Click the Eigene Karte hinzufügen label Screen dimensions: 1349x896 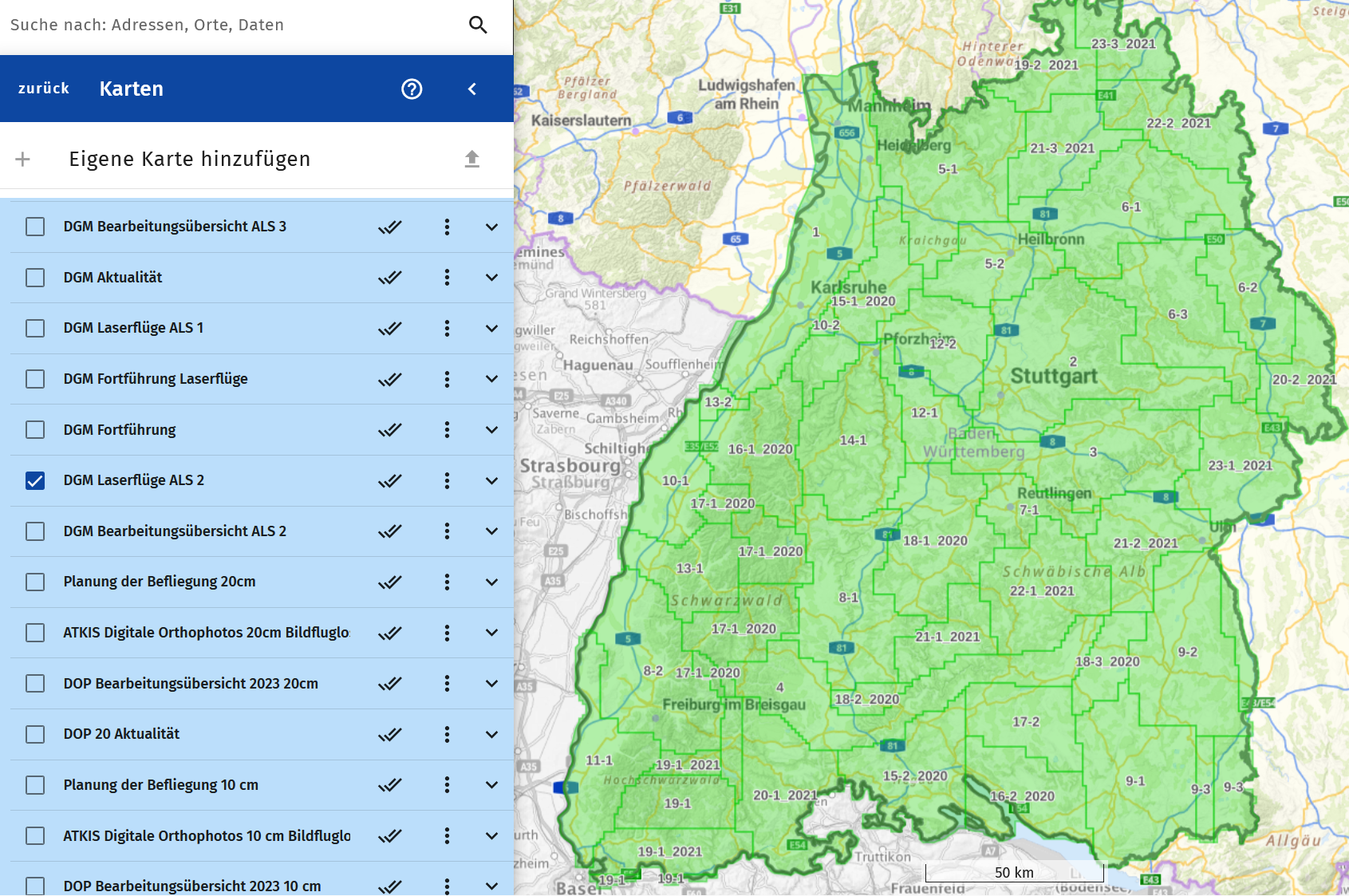tap(190, 159)
